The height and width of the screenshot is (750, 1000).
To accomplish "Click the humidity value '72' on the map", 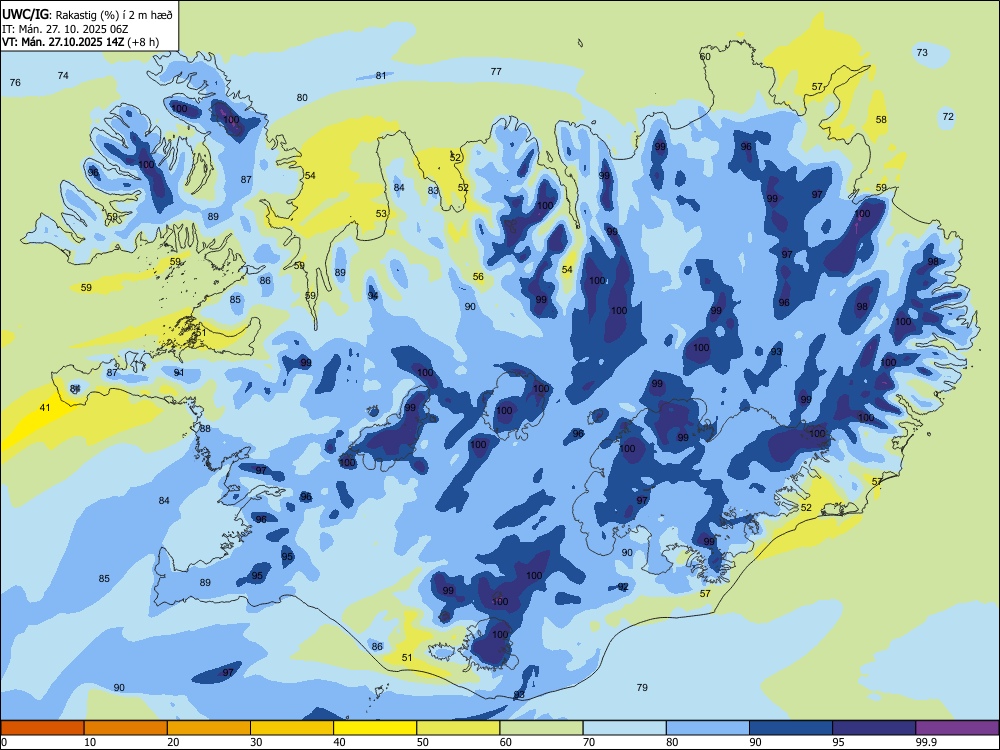I will tap(948, 116).
